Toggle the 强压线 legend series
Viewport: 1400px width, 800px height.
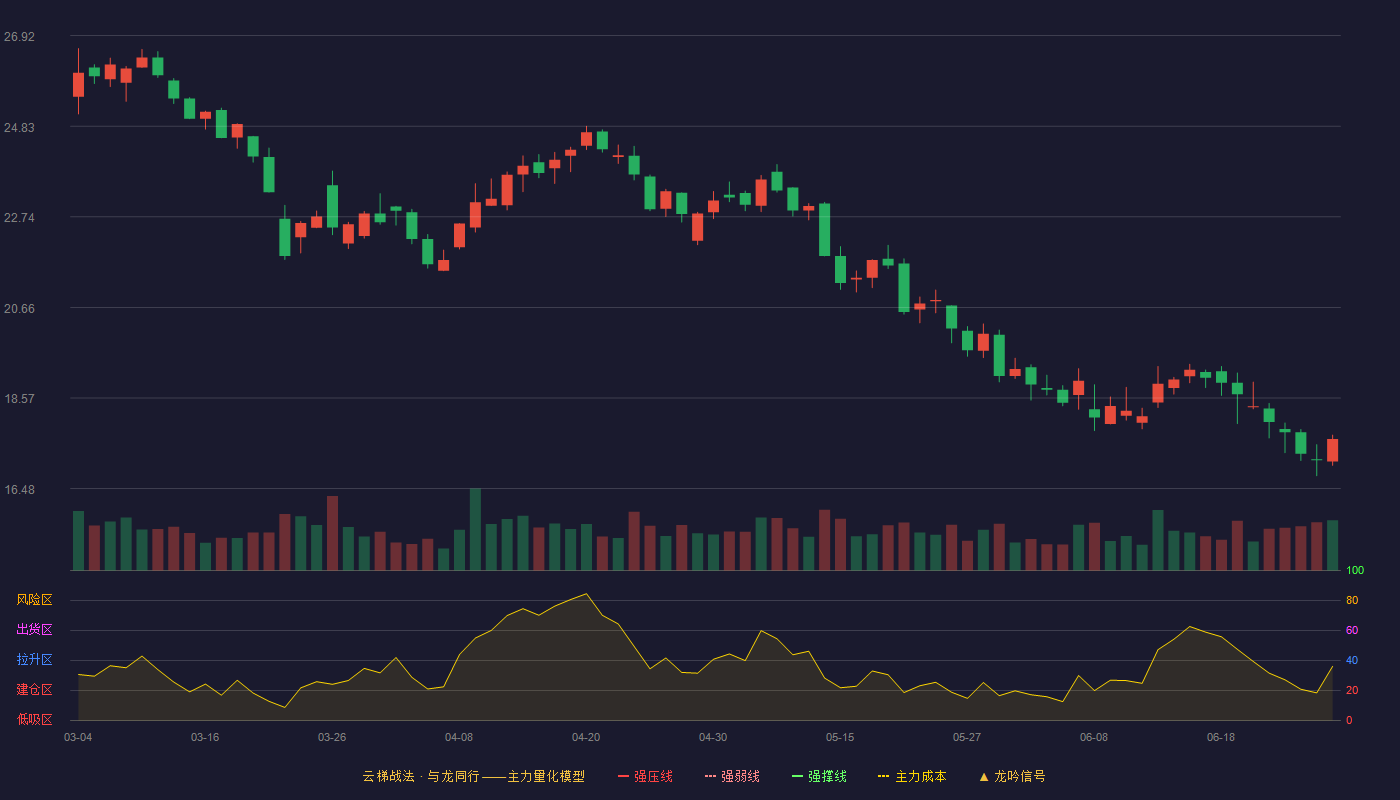coord(645,776)
